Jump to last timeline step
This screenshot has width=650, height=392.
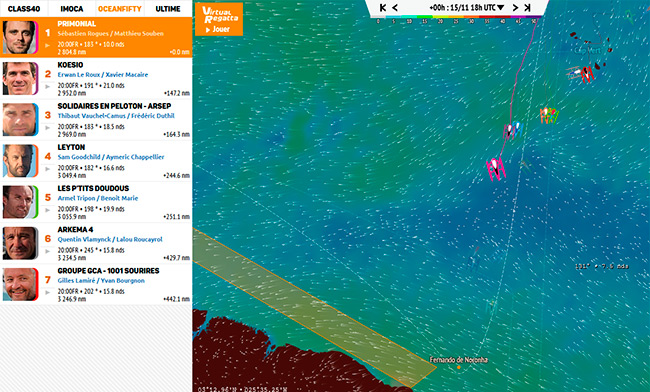coord(527,7)
